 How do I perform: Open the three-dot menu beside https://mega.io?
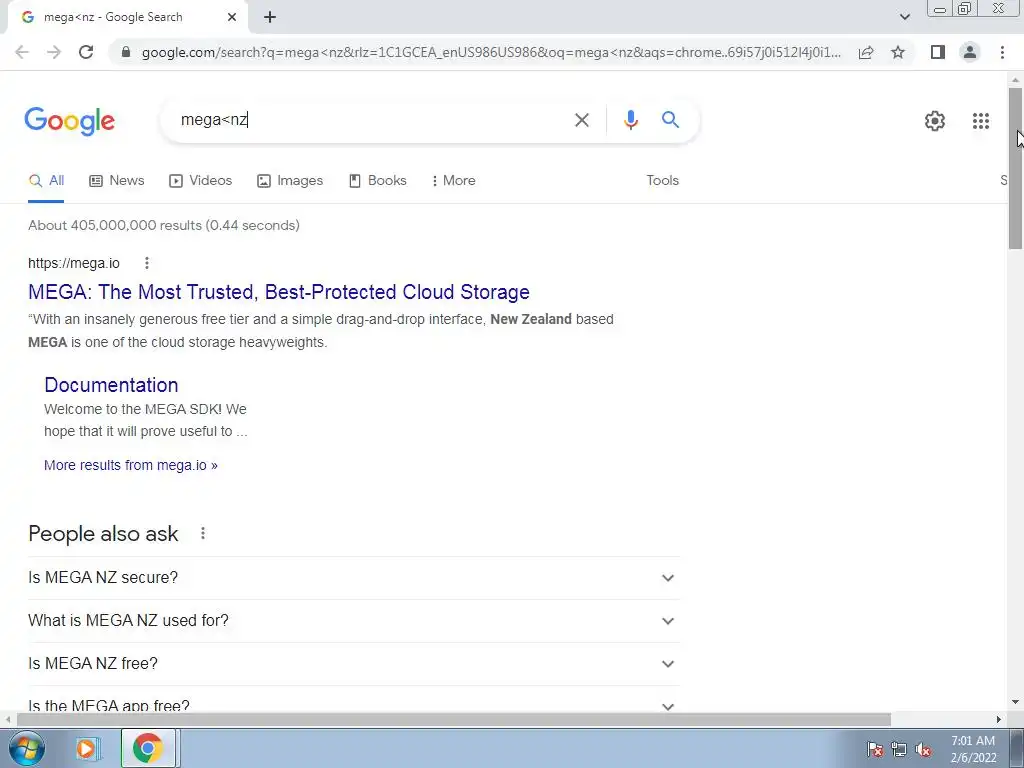tap(147, 263)
